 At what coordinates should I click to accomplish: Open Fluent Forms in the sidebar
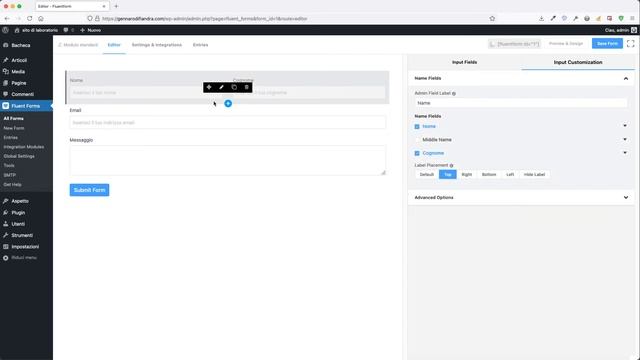click(26, 106)
